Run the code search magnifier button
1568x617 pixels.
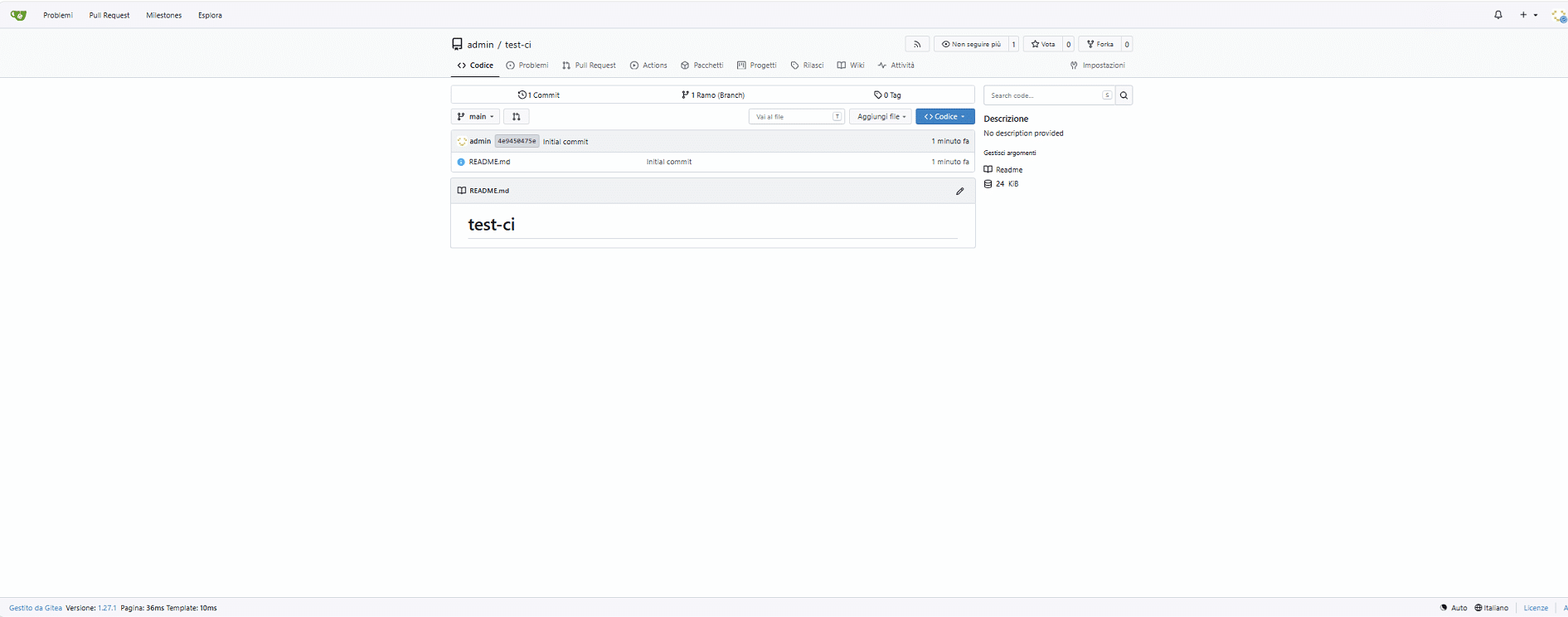(x=1124, y=95)
